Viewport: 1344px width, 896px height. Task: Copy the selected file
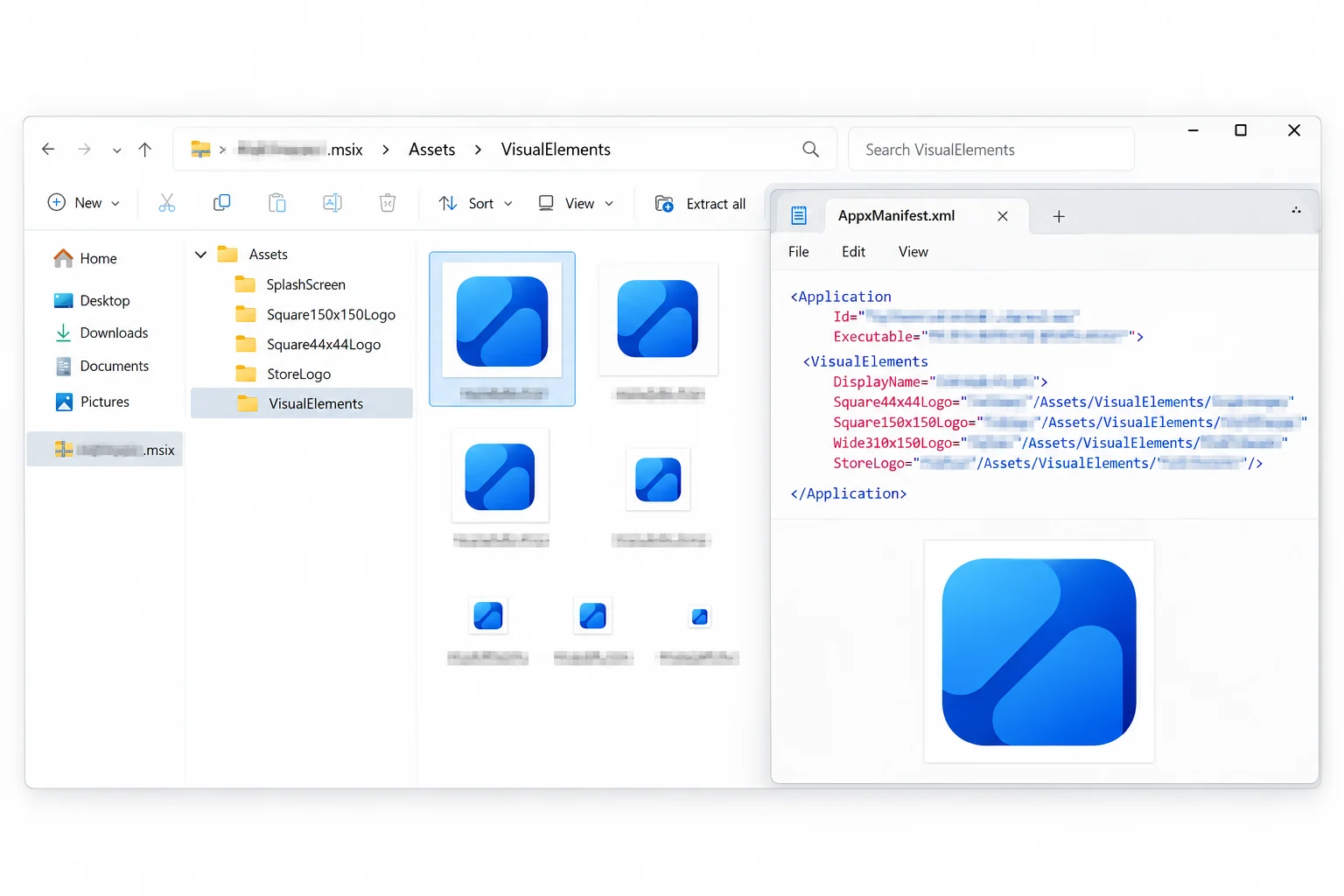pyautogui.click(x=221, y=203)
